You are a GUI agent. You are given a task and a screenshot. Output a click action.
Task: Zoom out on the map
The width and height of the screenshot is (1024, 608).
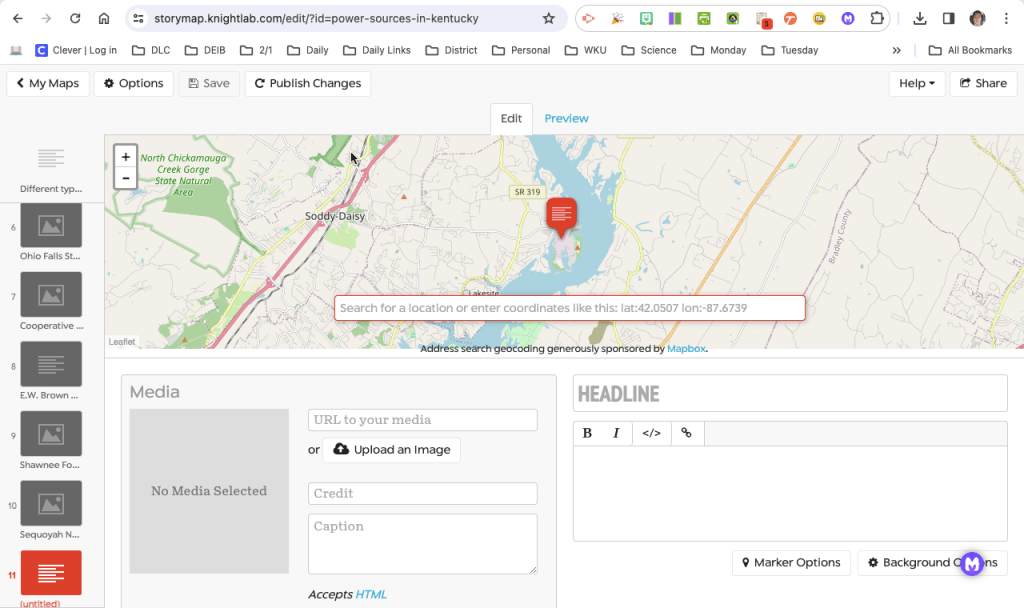[125, 178]
